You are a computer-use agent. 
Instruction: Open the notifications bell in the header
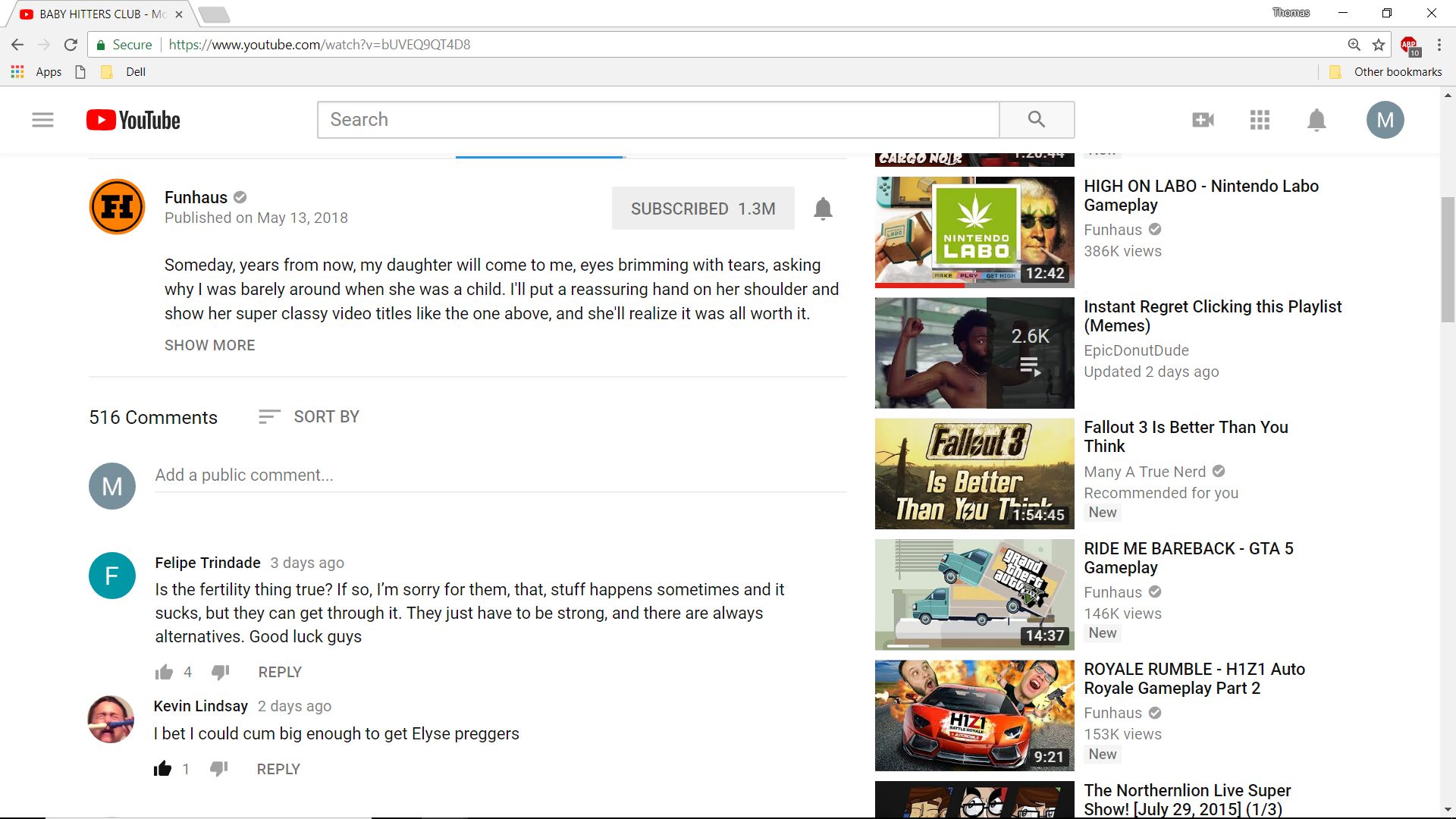pyautogui.click(x=1316, y=120)
